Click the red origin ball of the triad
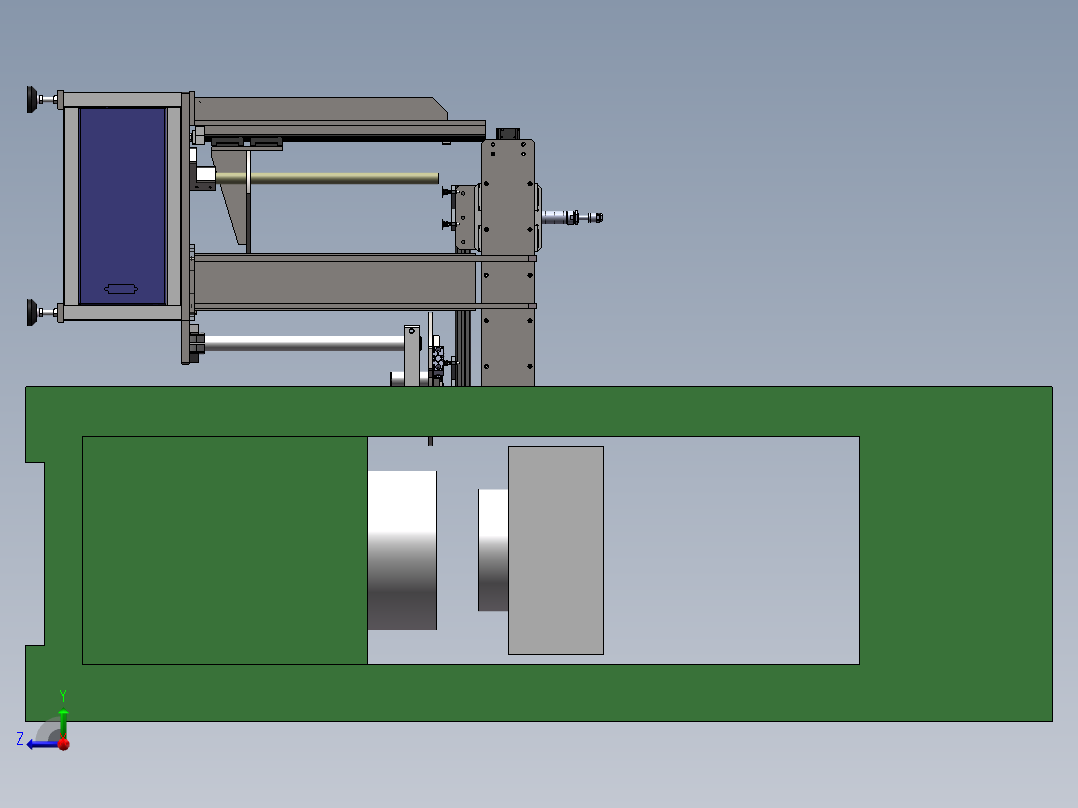Screen dimensions: 1078x808 pyautogui.click(x=64, y=744)
